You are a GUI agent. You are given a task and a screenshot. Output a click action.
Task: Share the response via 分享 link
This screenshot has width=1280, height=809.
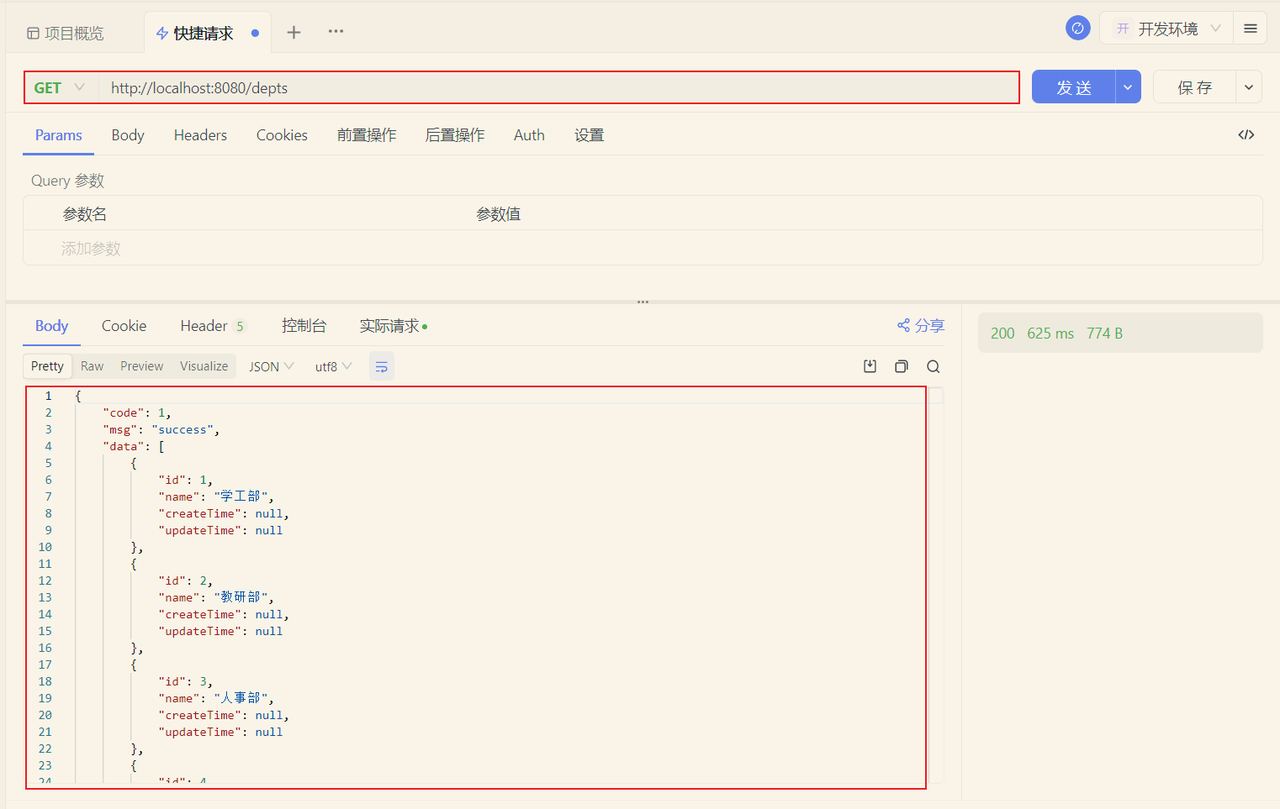pos(920,325)
